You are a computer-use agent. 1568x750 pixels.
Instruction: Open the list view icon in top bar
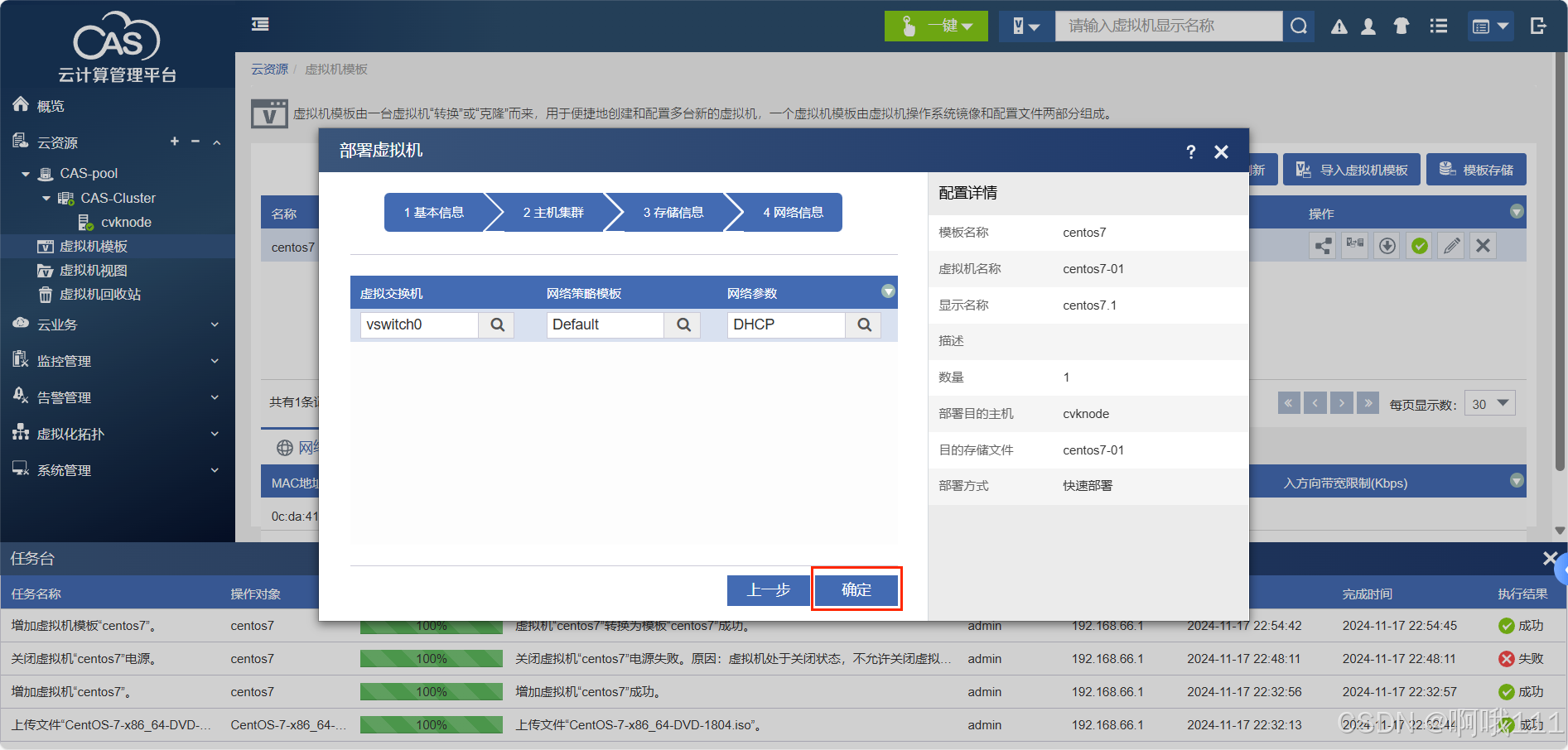(x=1439, y=26)
